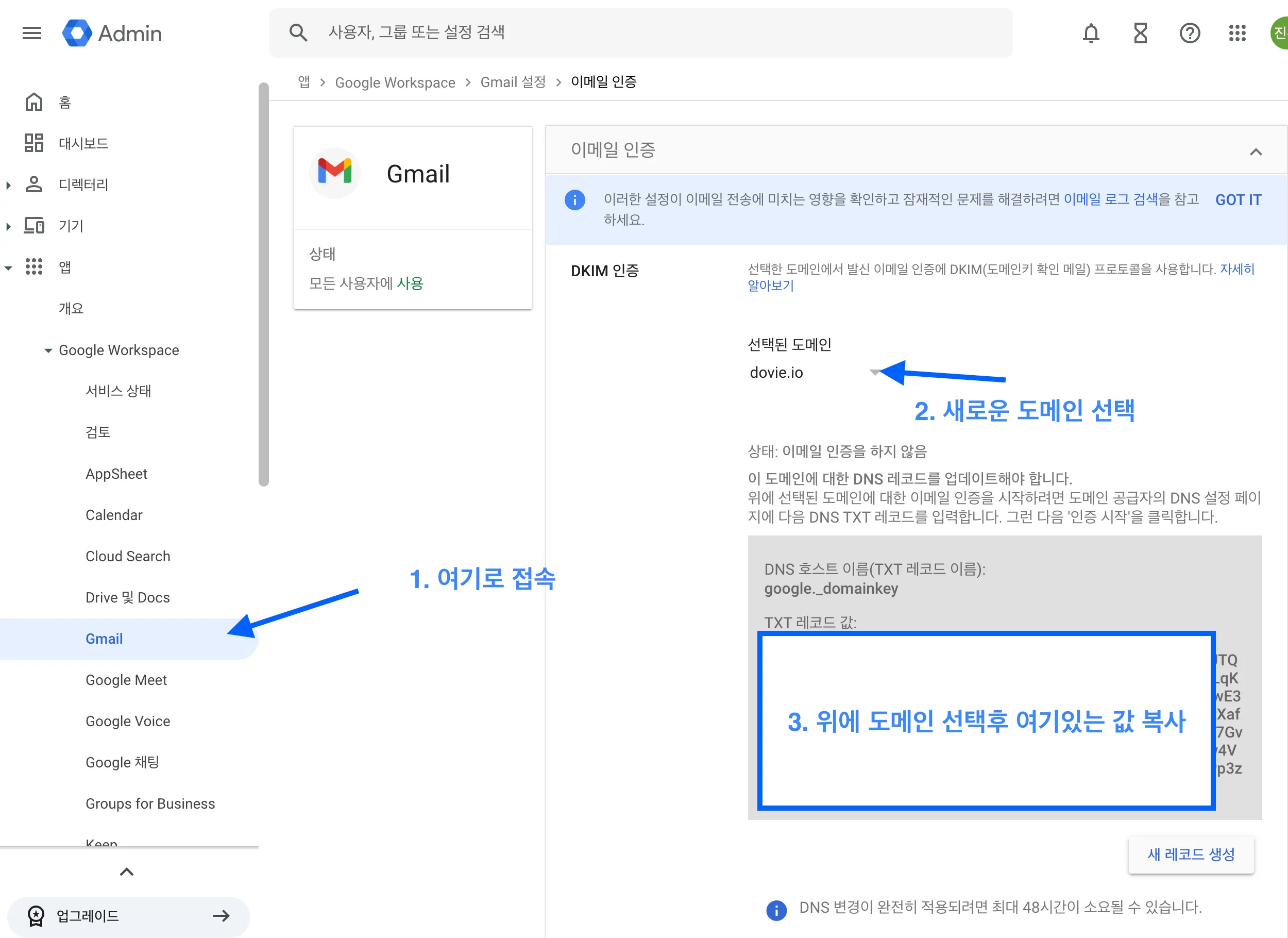Click the 홈 home icon in sidebar

(x=34, y=102)
